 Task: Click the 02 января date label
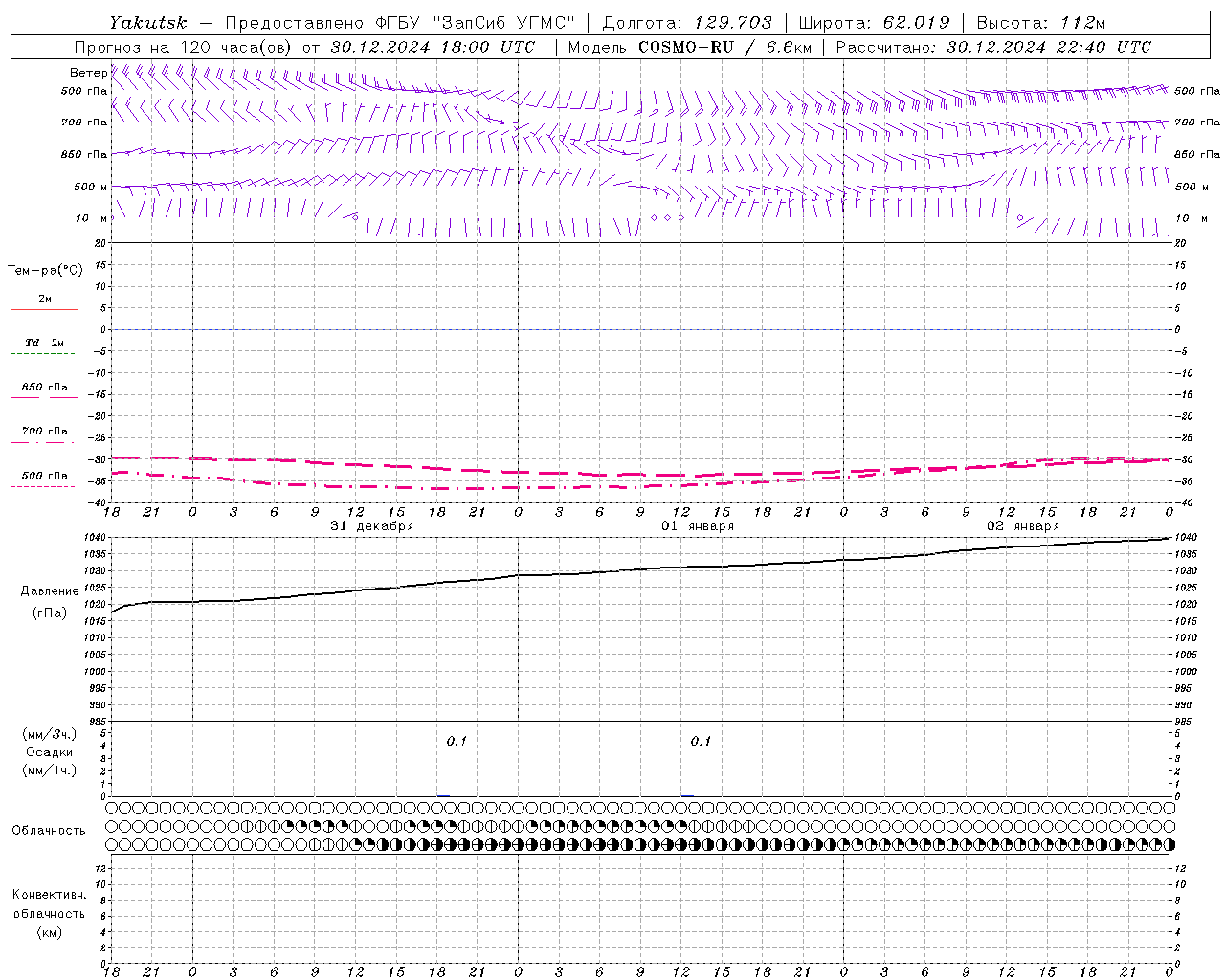[1023, 526]
